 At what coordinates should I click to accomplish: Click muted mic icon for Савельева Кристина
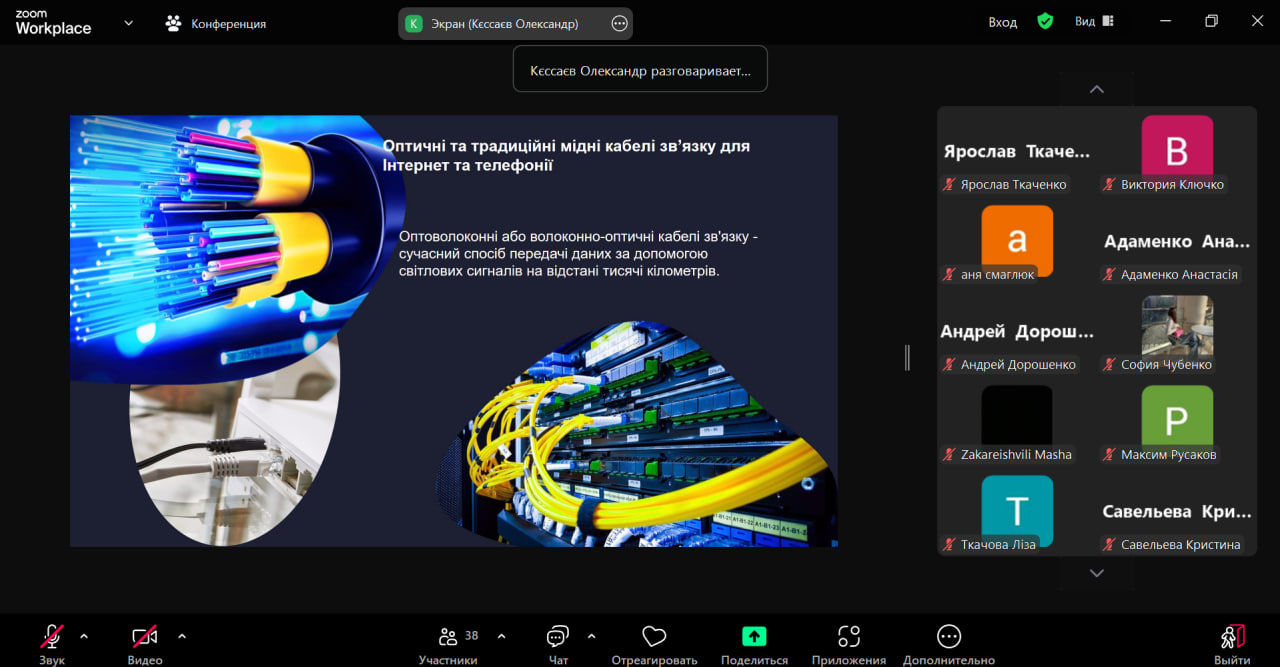[1109, 544]
